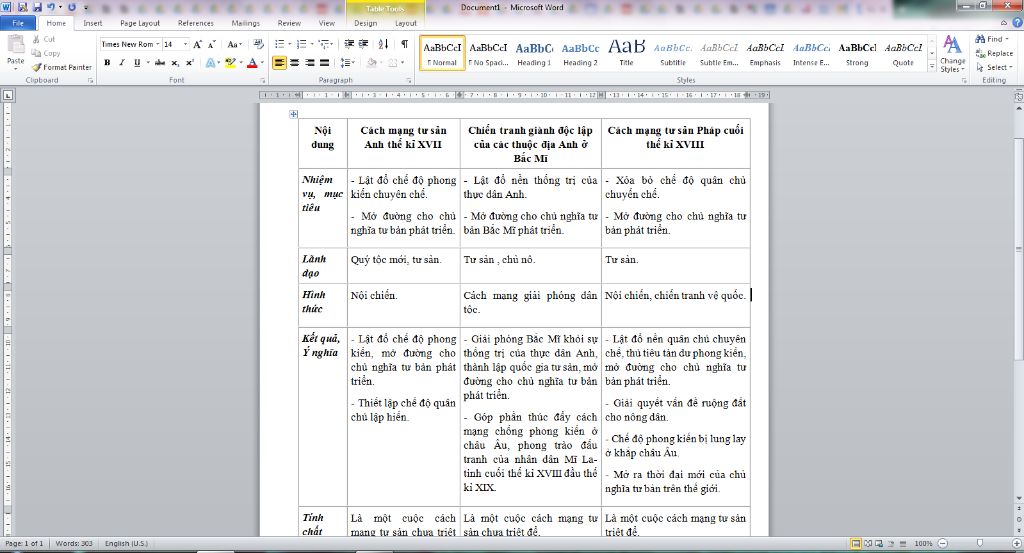Zoom in using the plus button
This screenshot has width=1024, height=553.
(x=1016, y=543)
